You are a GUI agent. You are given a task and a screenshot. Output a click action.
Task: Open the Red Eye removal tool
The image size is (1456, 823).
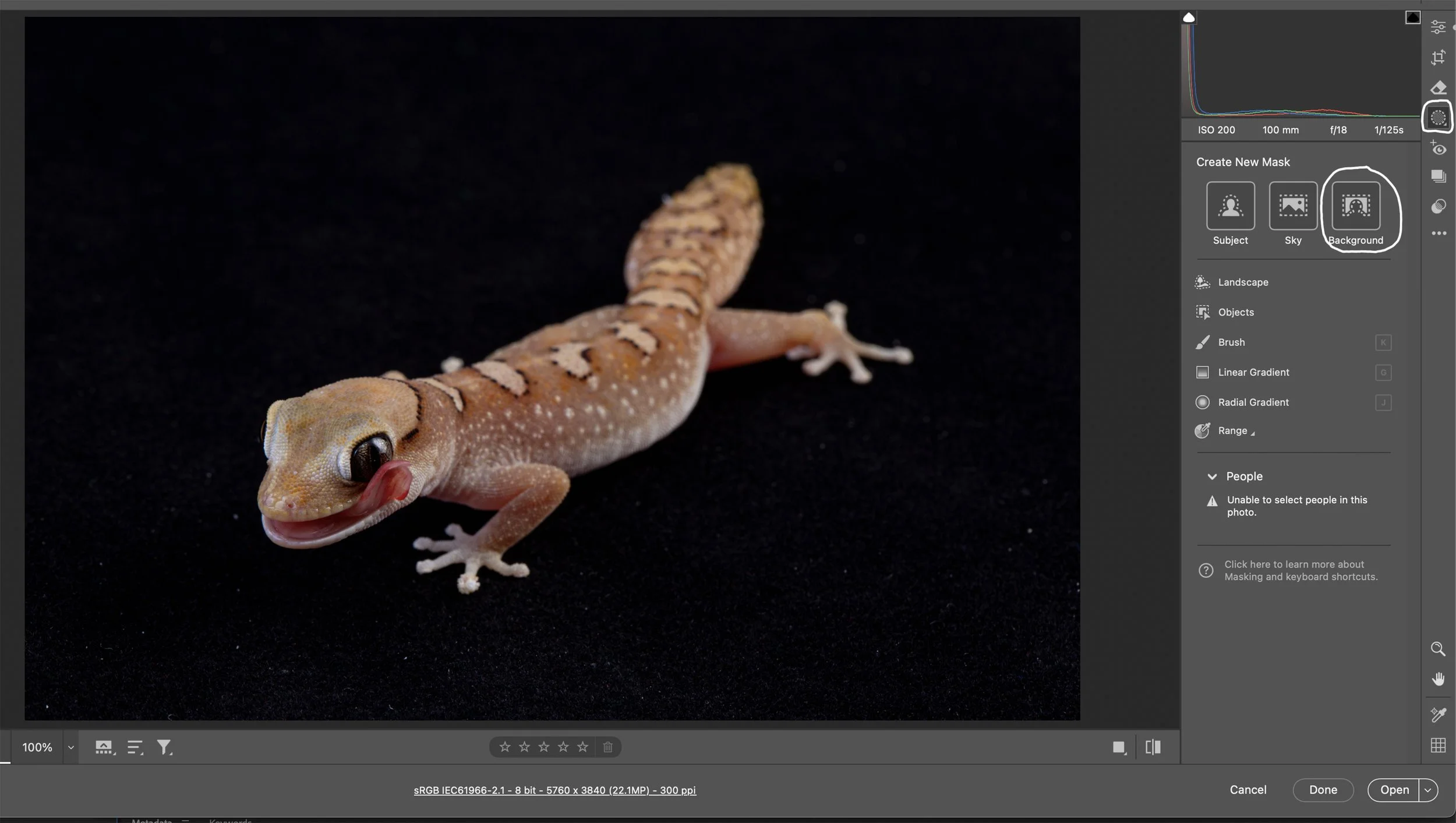[x=1437, y=149]
